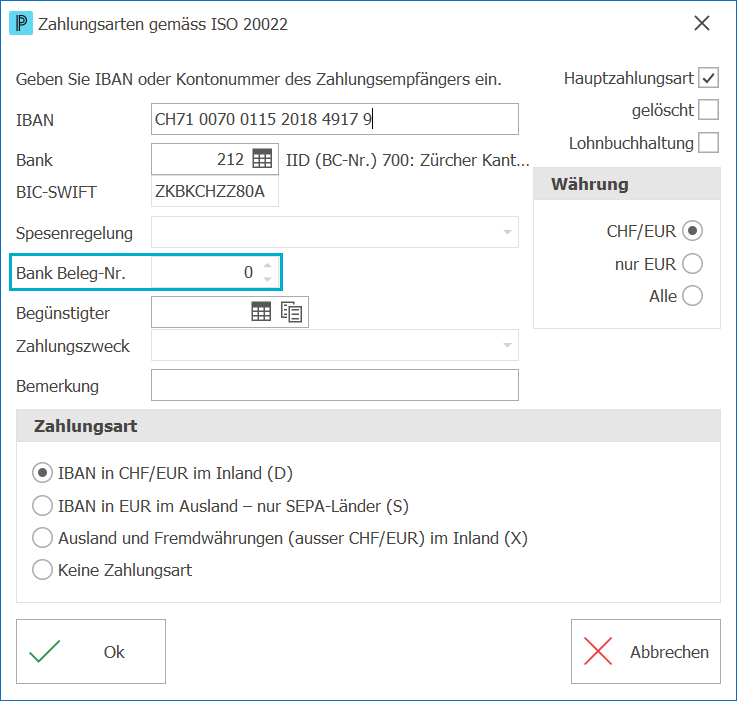Close the Zahlungsarten dialog

[702, 23]
